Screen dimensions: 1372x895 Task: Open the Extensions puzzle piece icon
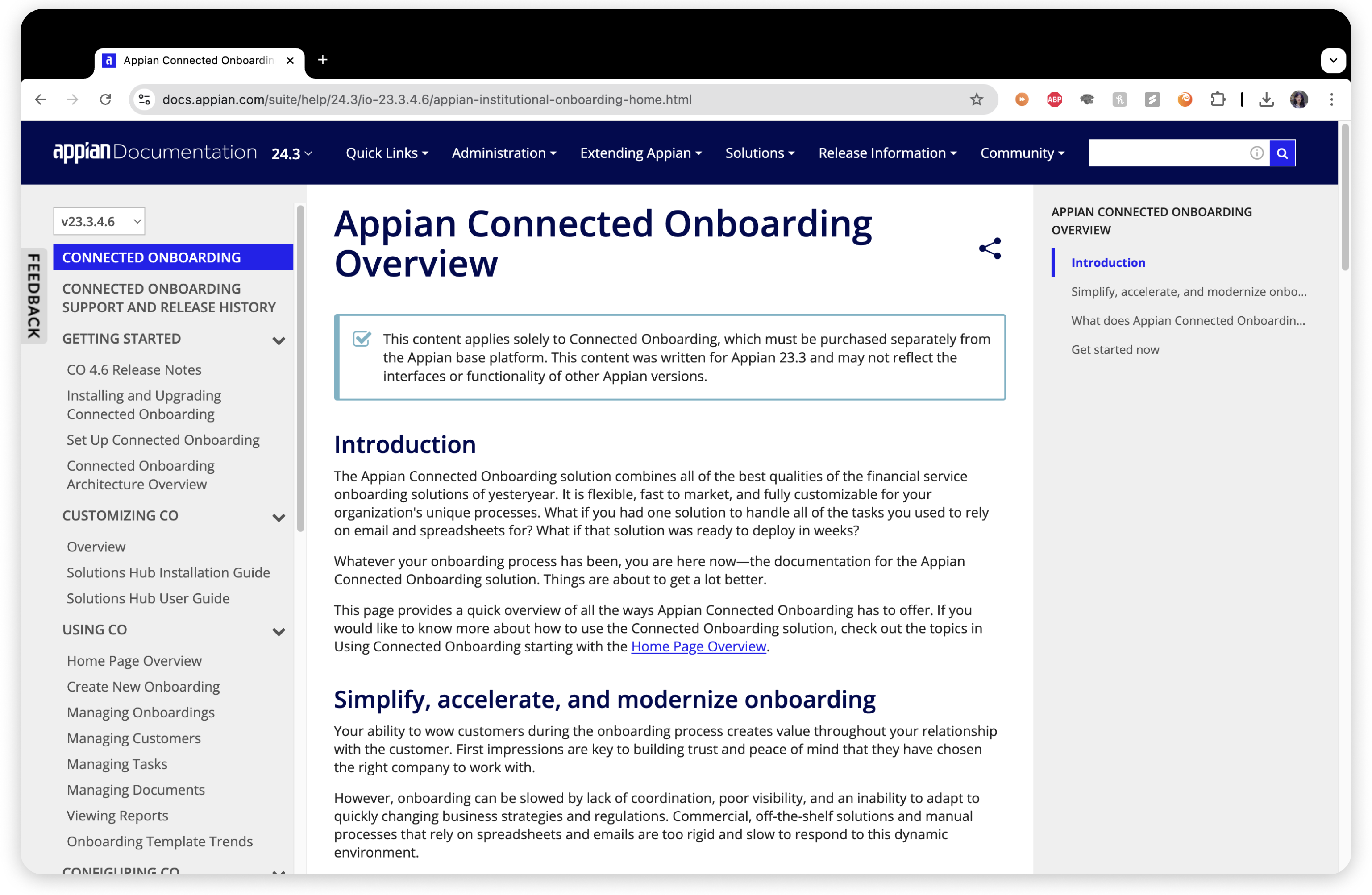(x=1217, y=99)
